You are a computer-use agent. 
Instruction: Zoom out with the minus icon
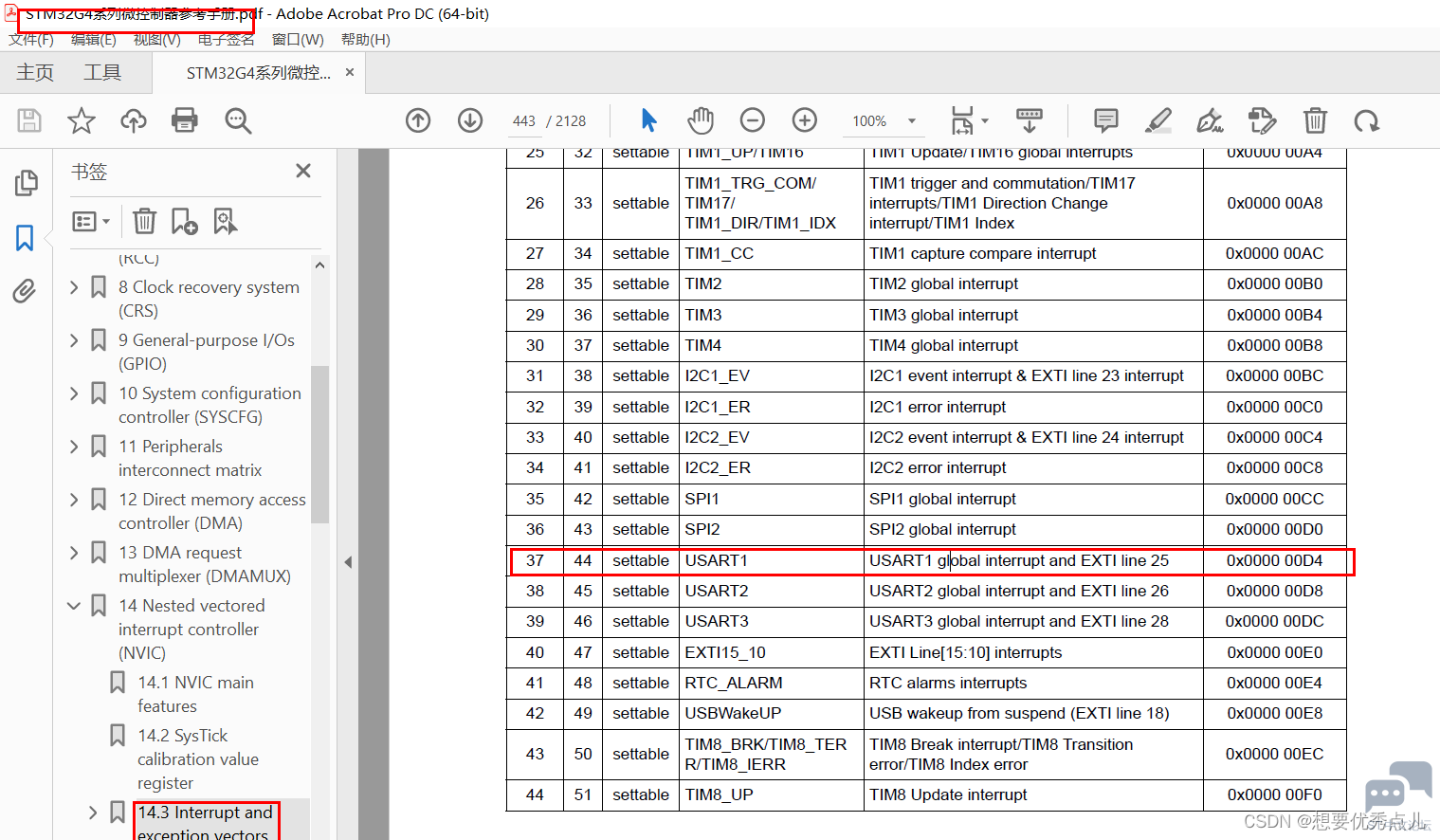click(x=753, y=120)
